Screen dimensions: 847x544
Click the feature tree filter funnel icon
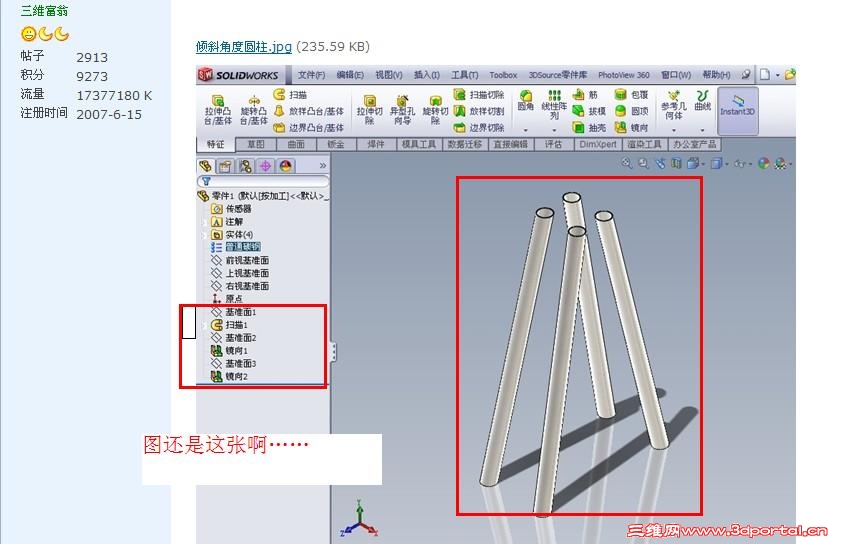pos(206,182)
